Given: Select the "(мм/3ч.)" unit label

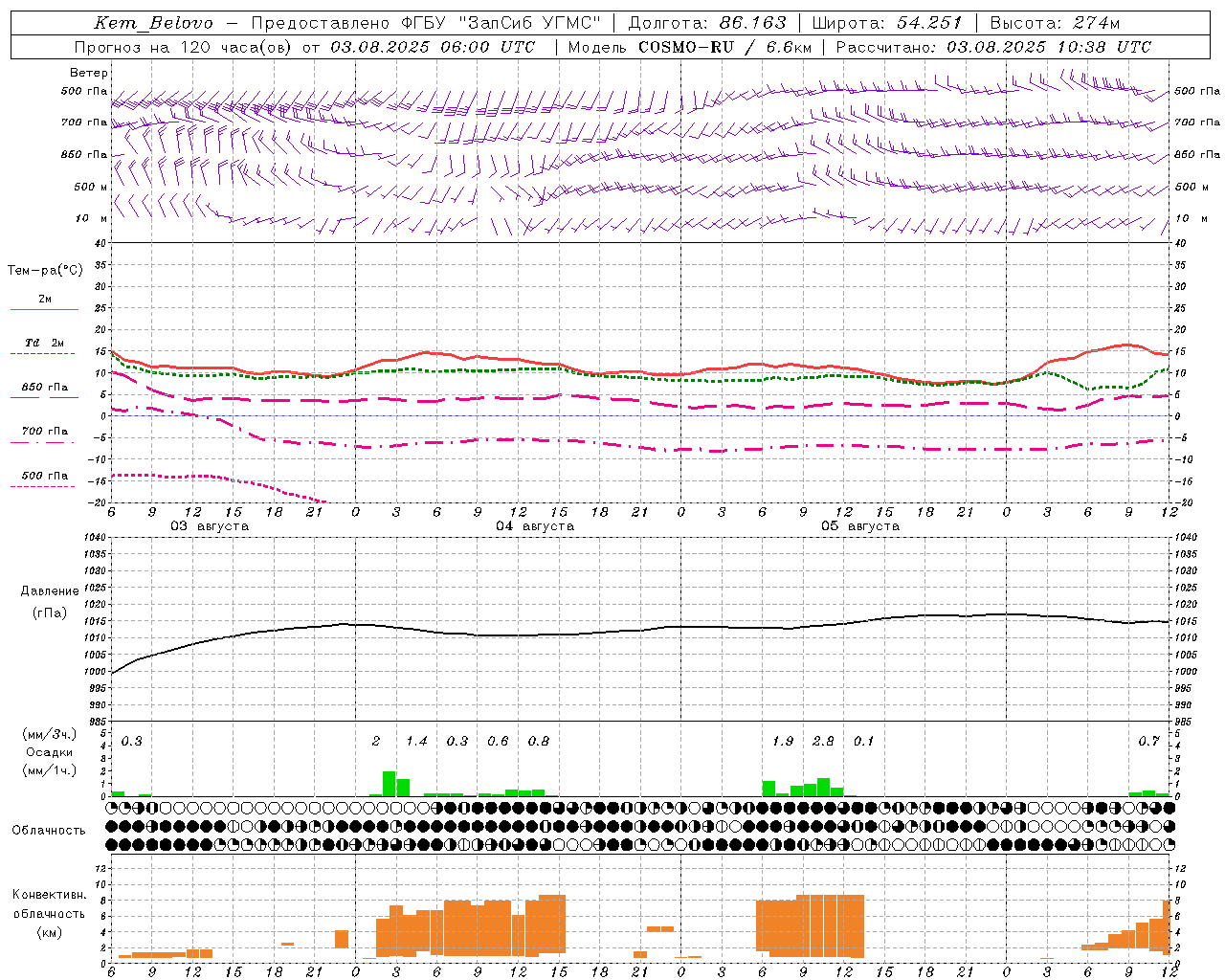Looking at the screenshot, I should pyautogui.click(x=49, y=734).
